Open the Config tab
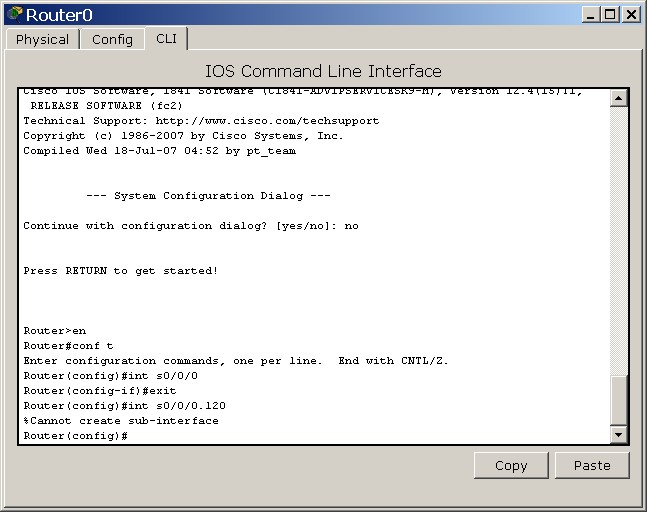Viewport: 647px width, 512px height. [112, 40]
